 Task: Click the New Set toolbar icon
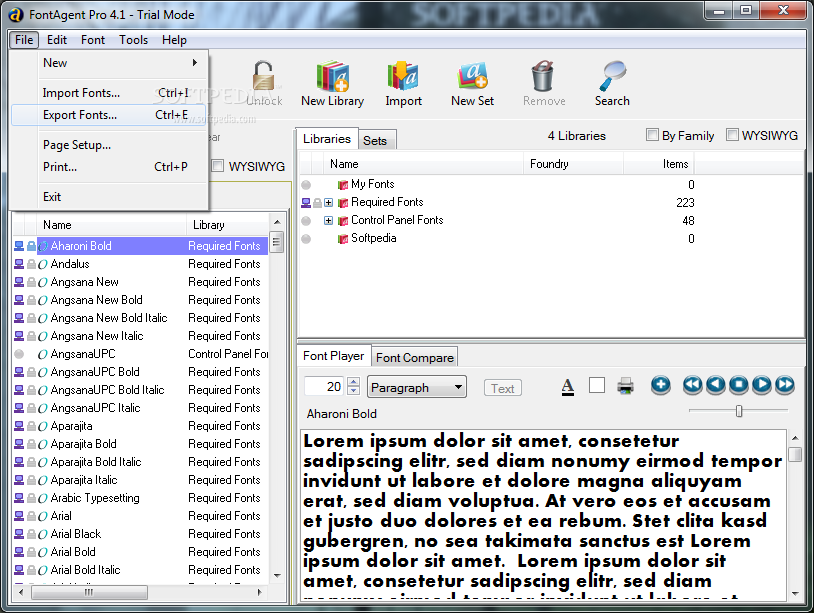pyautogui.click(x=472, y=76)
